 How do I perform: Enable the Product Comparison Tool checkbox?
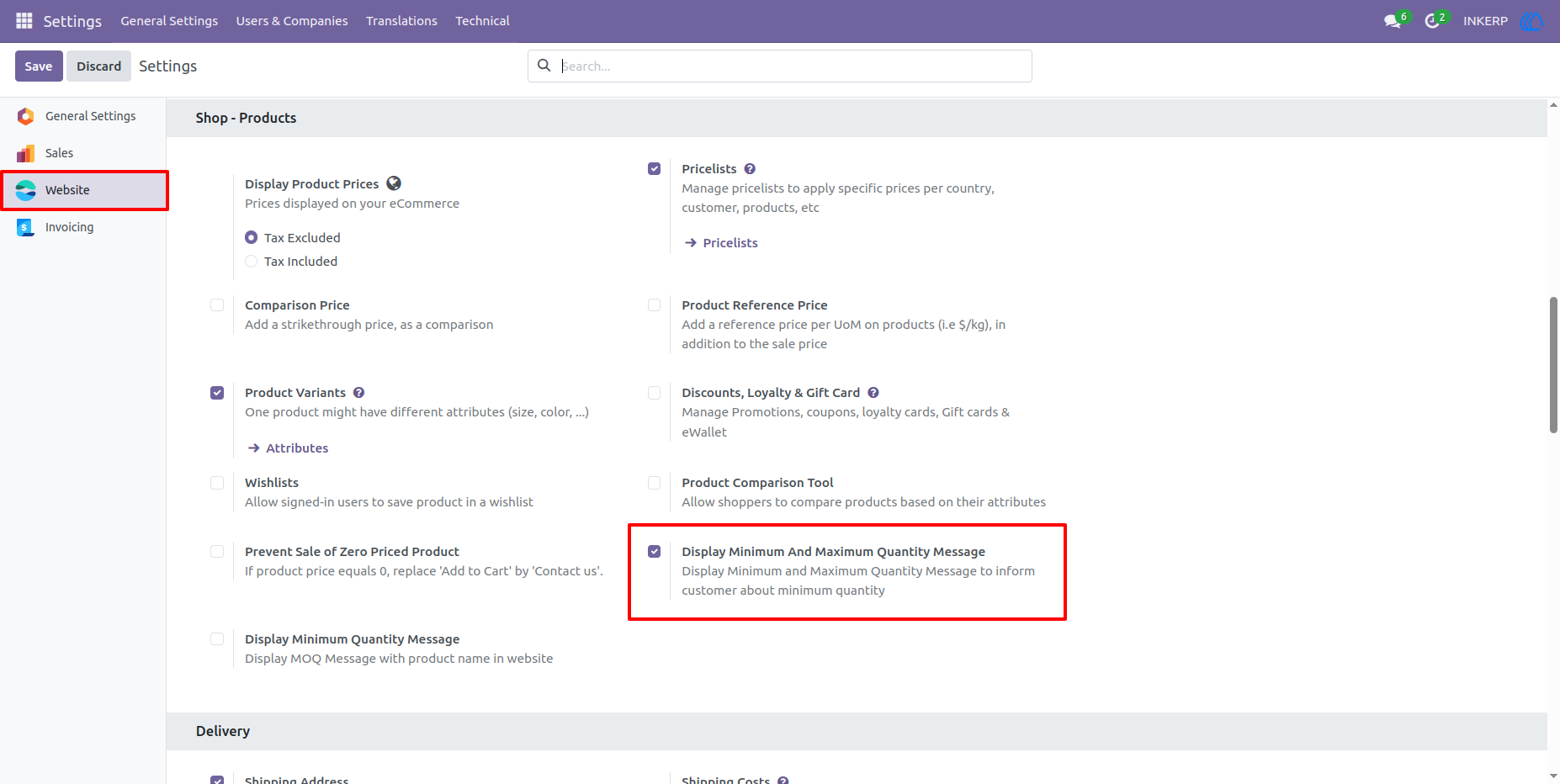tap(654, 483)
